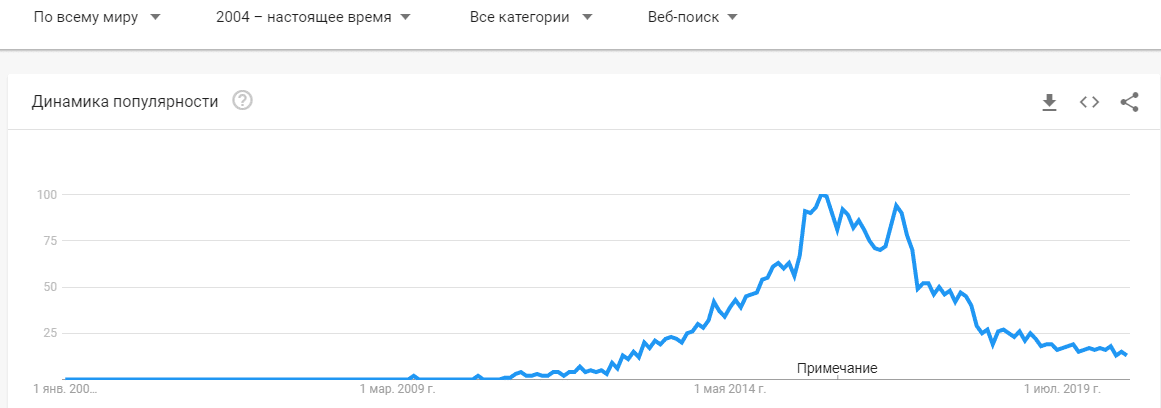The width and height of the screenshot is (1161, 408).
Task: Click the Примечание note marker
Action: 837,368
